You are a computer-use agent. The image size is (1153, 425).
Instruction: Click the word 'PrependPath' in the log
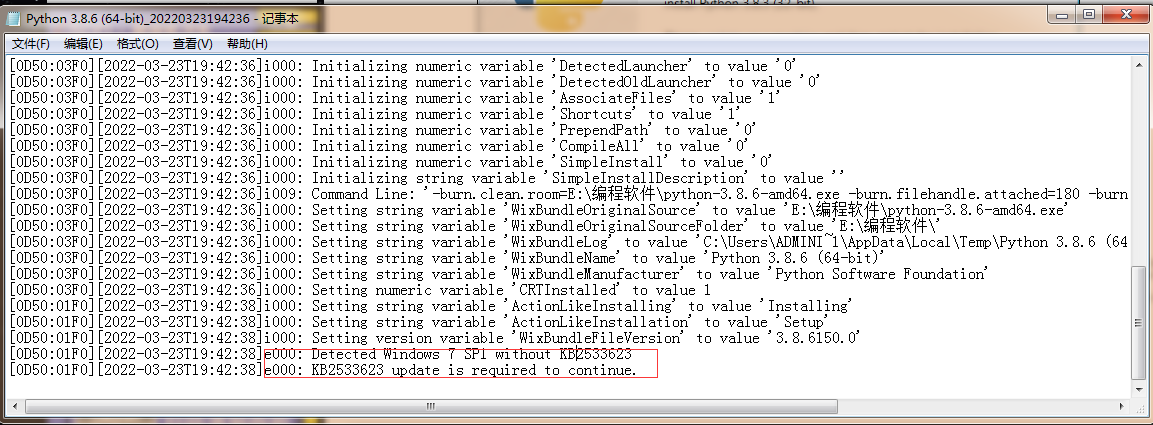click(604, 130)
